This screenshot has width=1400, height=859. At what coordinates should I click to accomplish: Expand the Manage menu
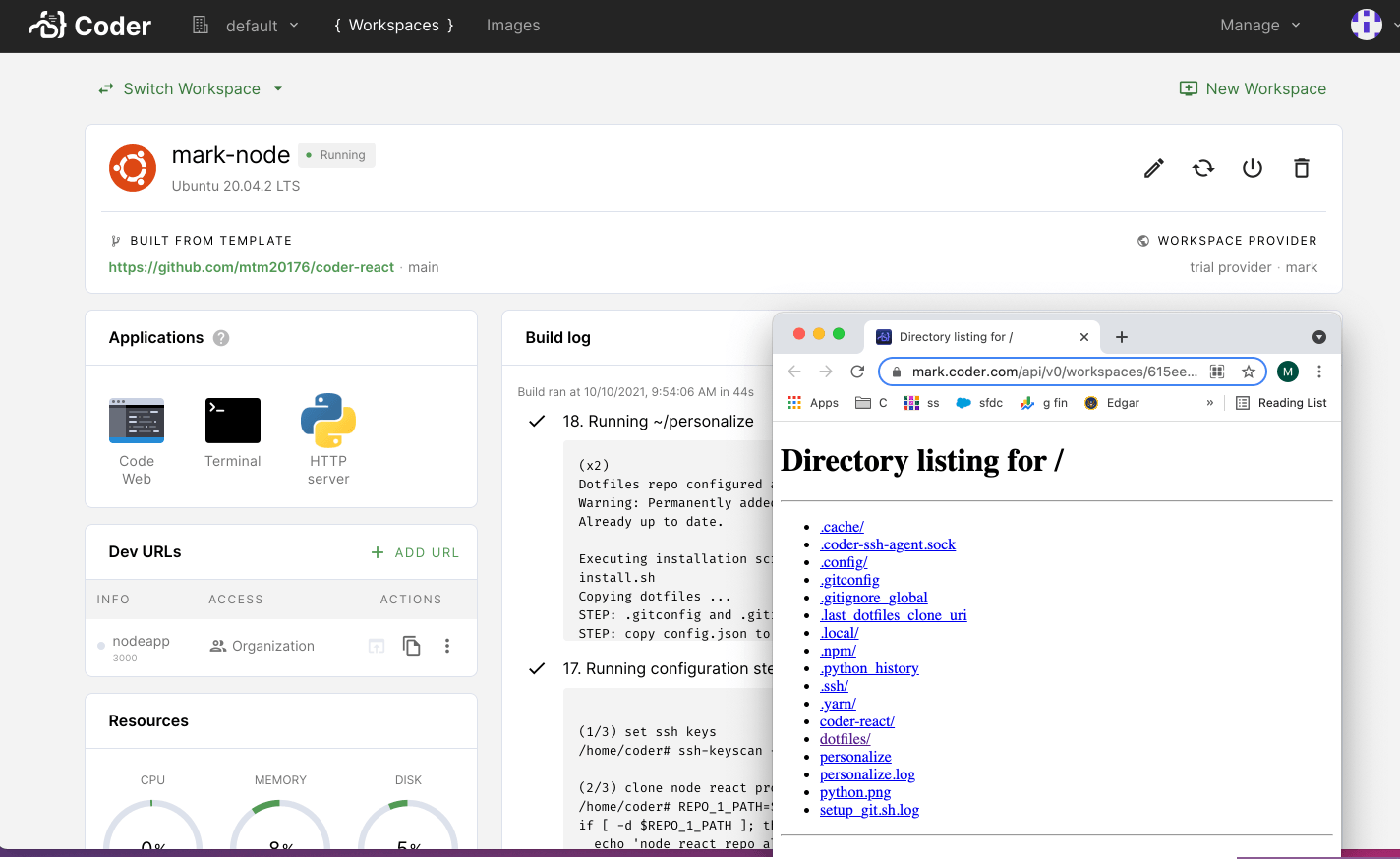pyautogui.click(x=1260, y=26)
